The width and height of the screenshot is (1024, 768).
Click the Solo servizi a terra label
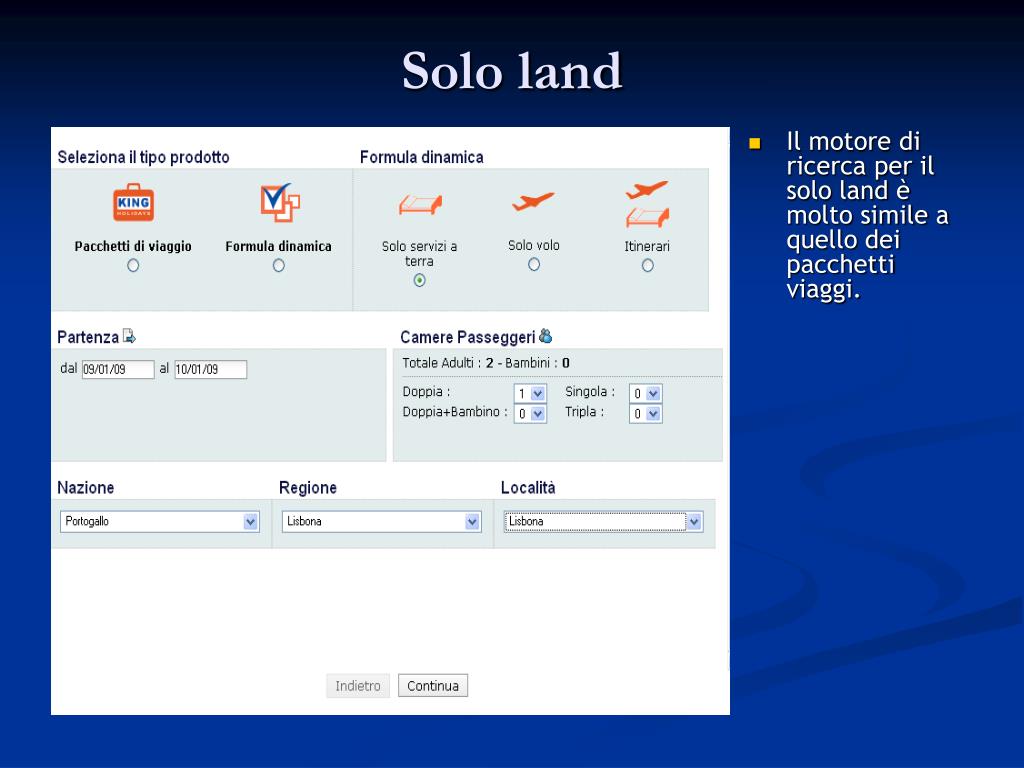(419, 253)
